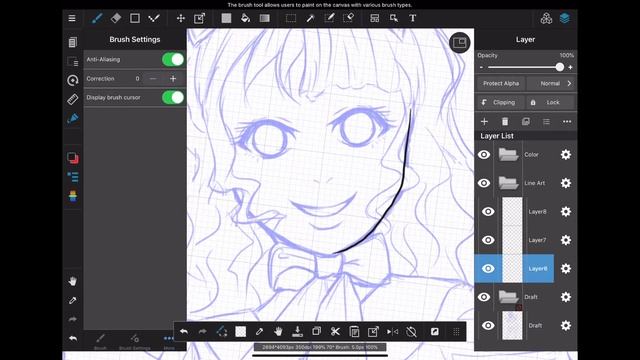
Task: Collapse the Draft folder
Action: tap(508, 297)
